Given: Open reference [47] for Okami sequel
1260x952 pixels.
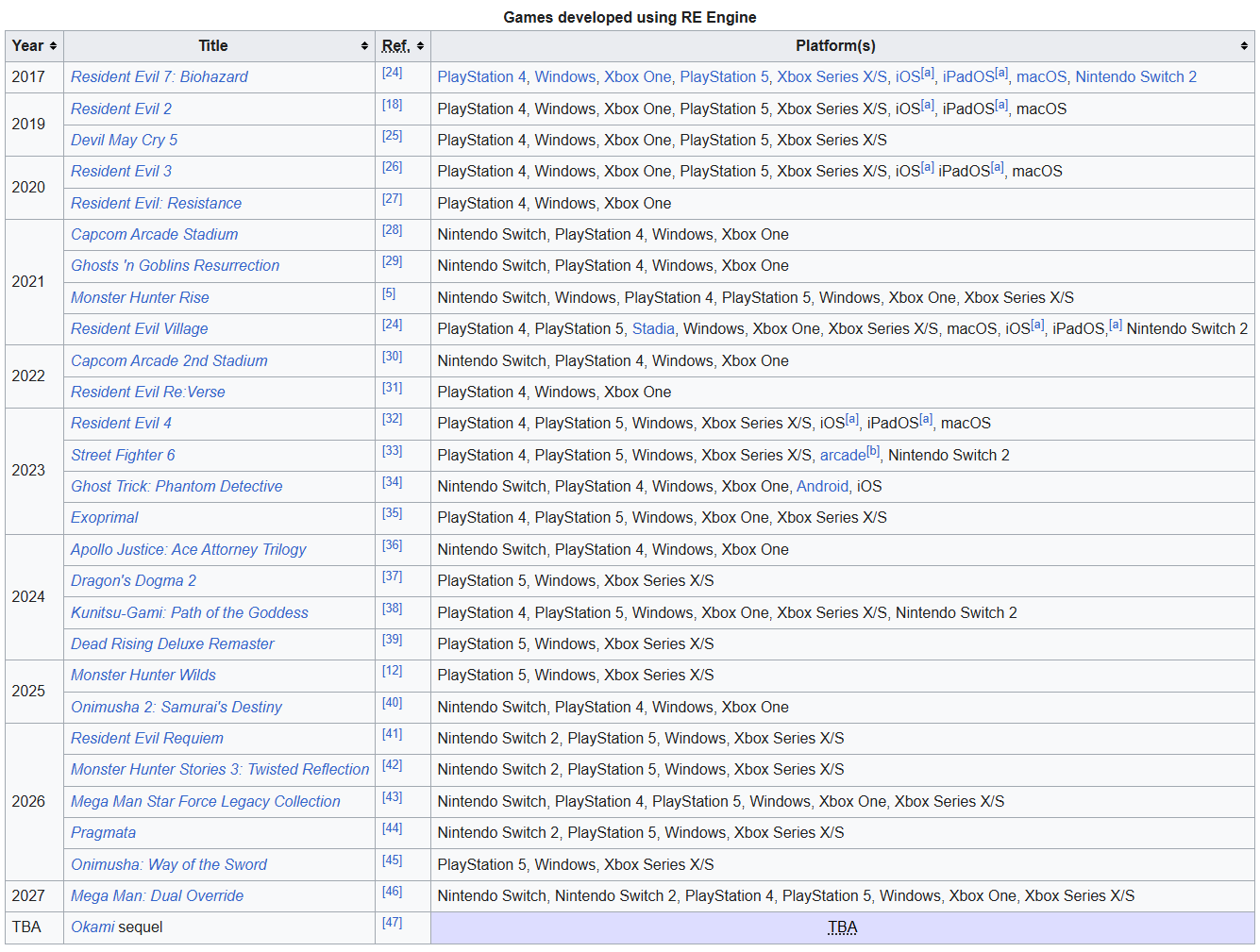Looking at the screenshot, I should 392,923.
